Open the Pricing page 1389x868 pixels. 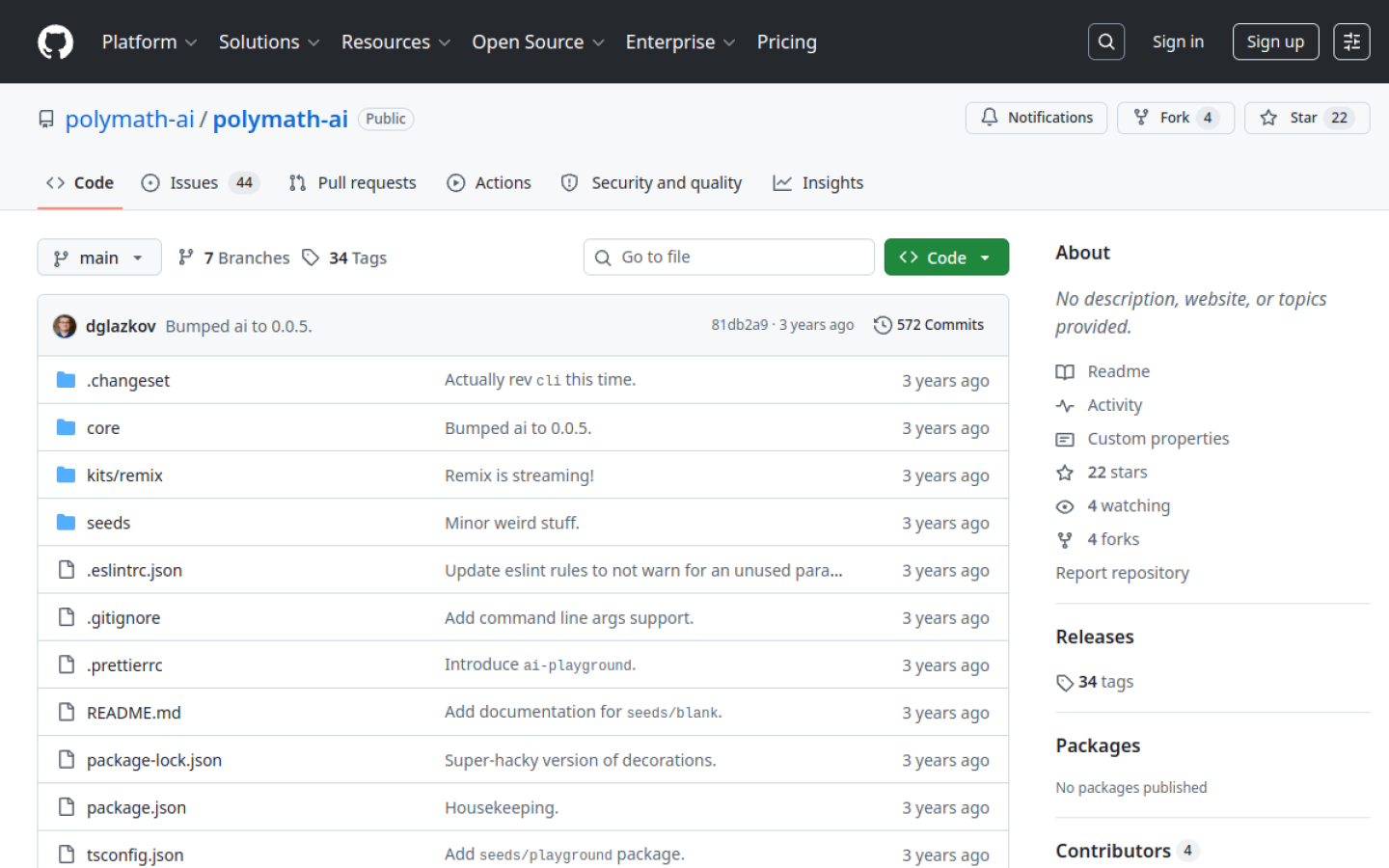coord(786,41)
